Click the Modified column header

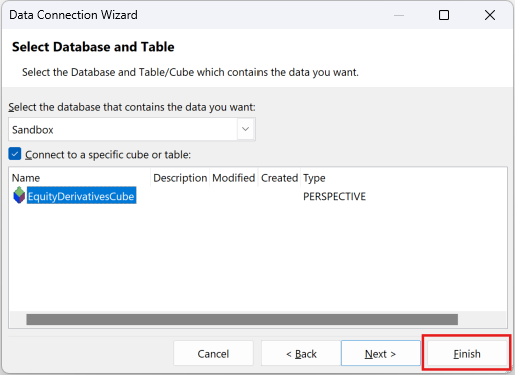[234, 178]
